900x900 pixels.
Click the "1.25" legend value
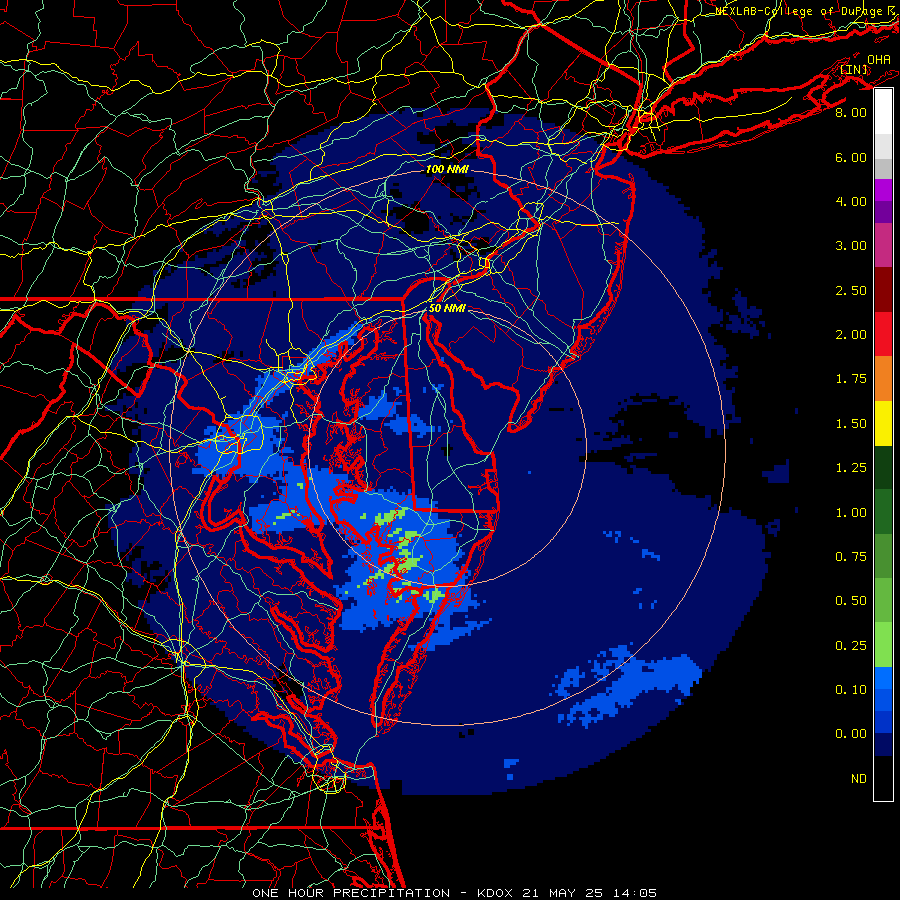pyautogui.click(x=851, y=468)
